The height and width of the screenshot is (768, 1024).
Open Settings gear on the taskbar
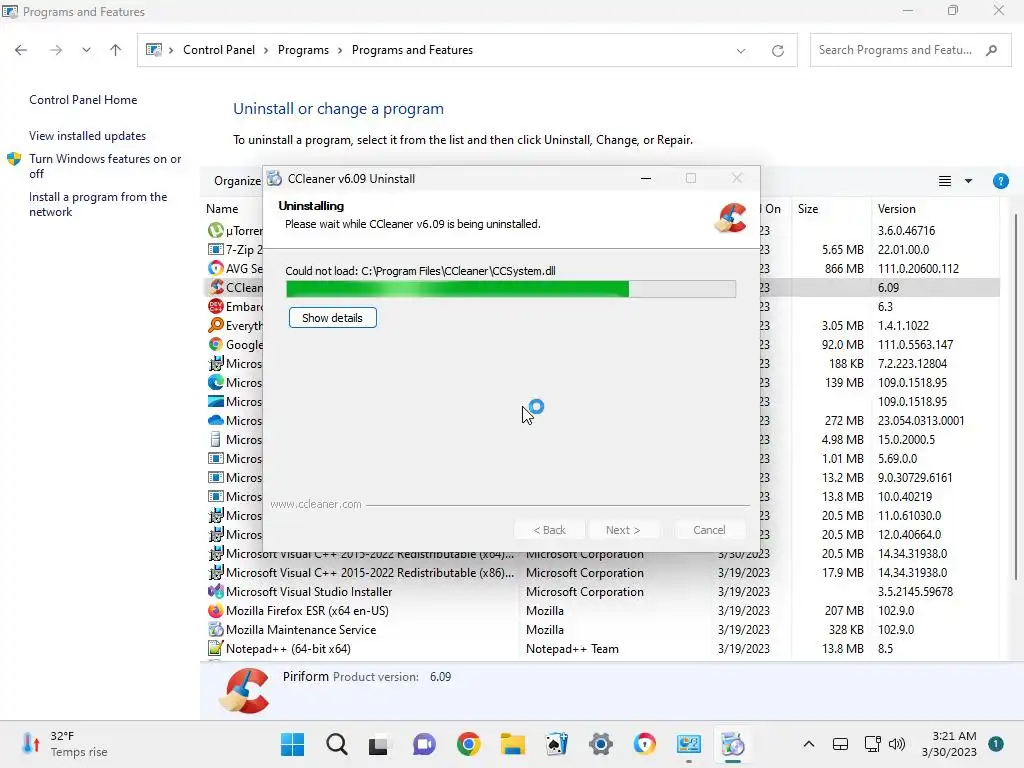pos(601,744)
